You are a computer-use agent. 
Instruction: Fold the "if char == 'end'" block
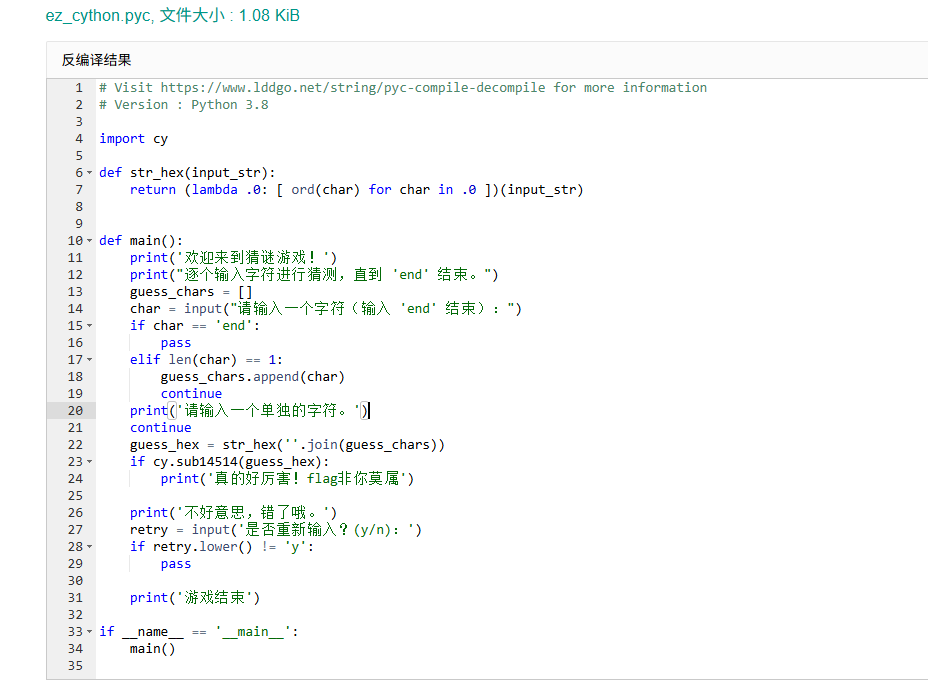click(90, 326)
